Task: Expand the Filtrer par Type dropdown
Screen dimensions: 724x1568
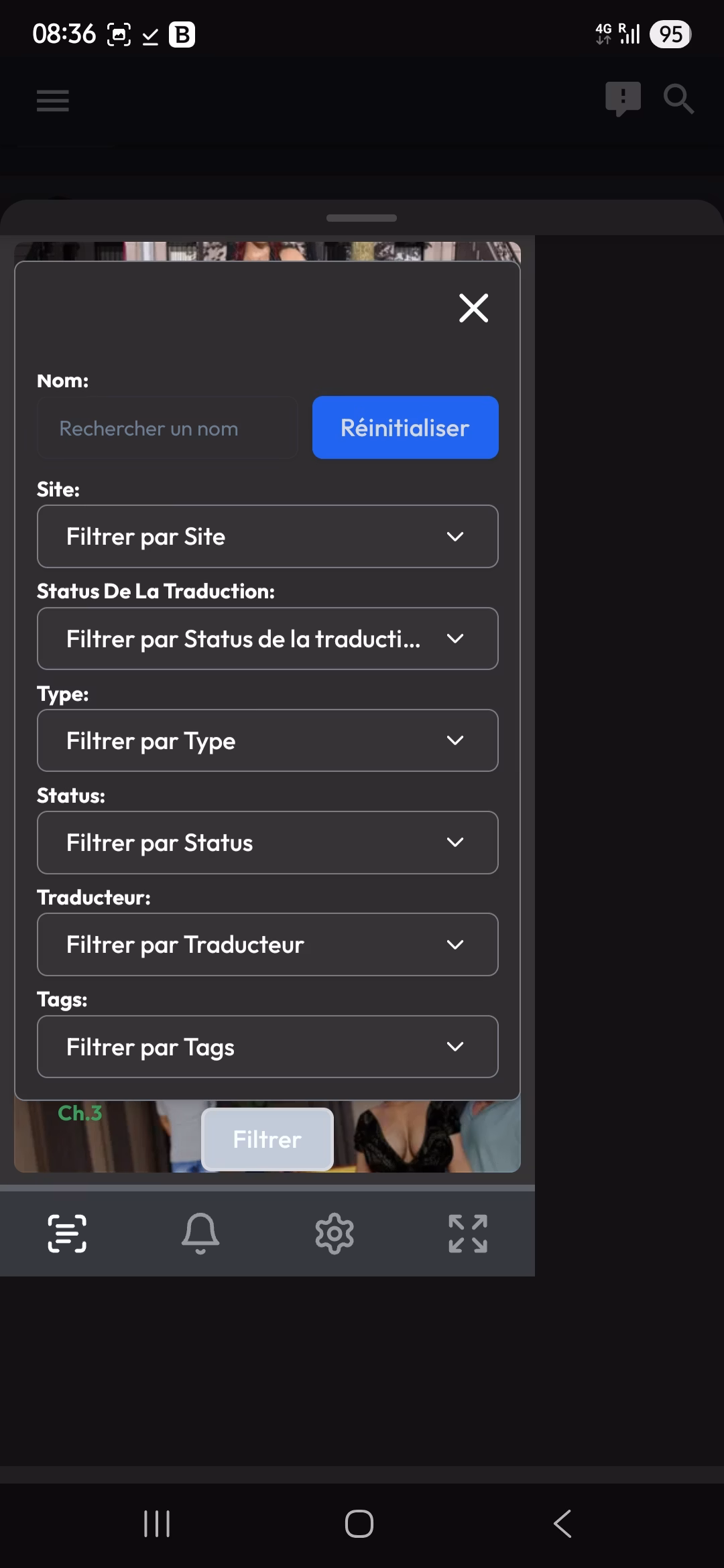Action: (x=267, y=740)
